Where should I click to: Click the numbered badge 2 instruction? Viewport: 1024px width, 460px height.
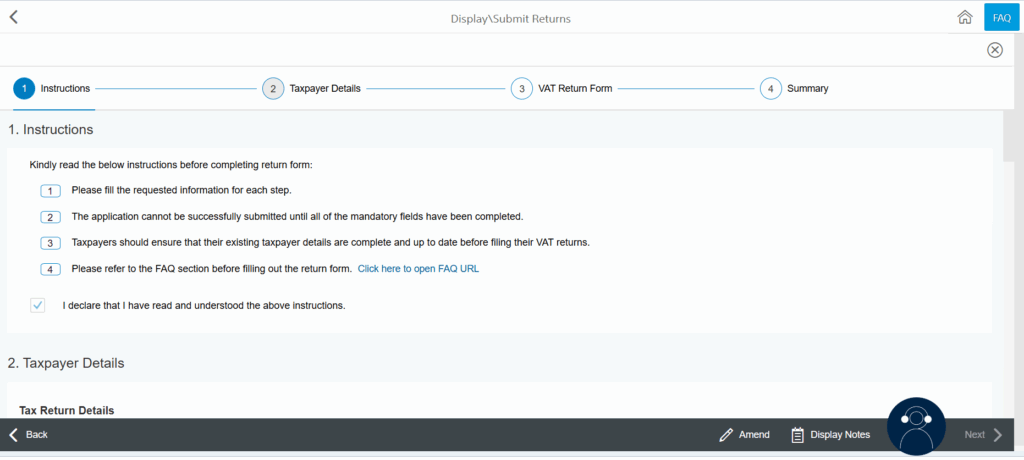coord(50,217)
